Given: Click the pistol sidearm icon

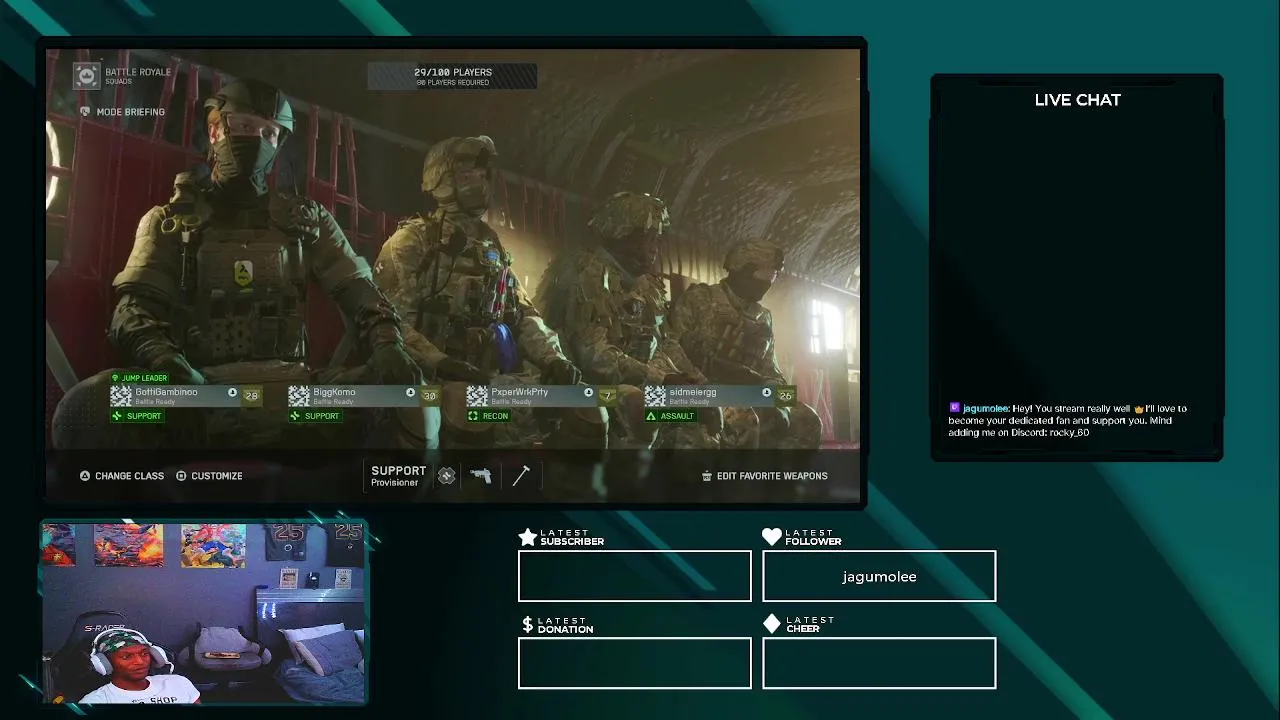Looking at the screenshot, I should [x=481, y=476].
